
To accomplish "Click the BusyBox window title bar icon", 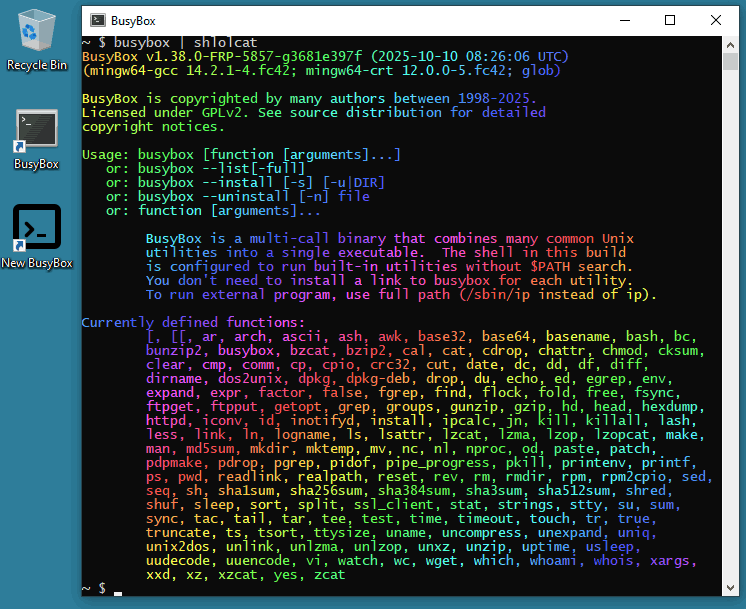I will [98, 20].
